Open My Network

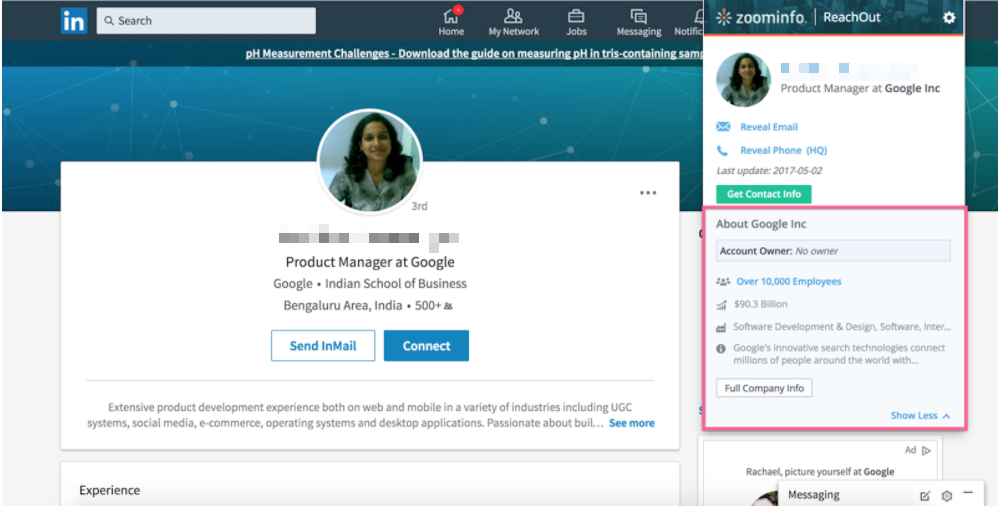[514, 21]
